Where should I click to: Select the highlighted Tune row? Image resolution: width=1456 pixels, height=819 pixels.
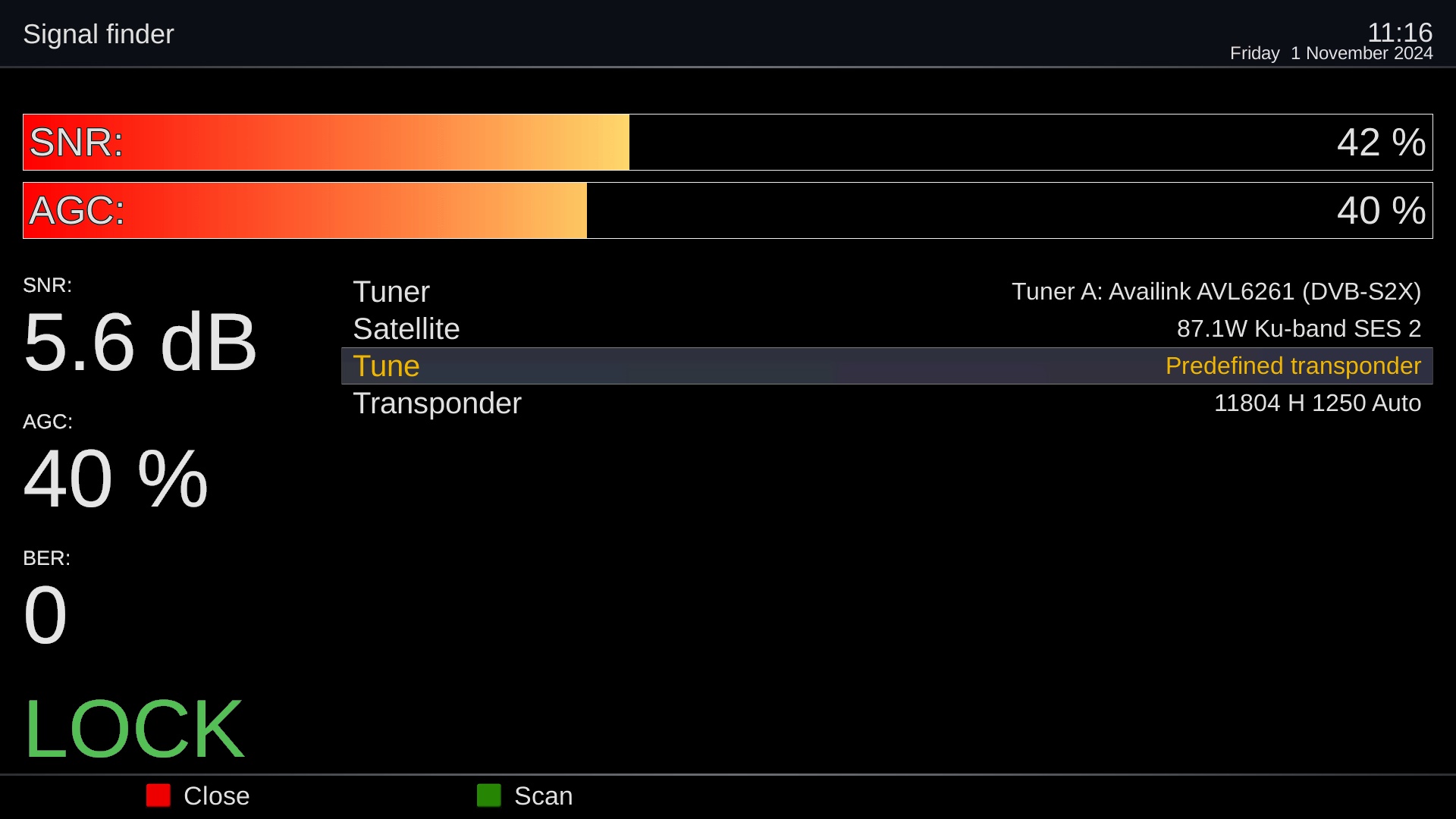point(887,366)
